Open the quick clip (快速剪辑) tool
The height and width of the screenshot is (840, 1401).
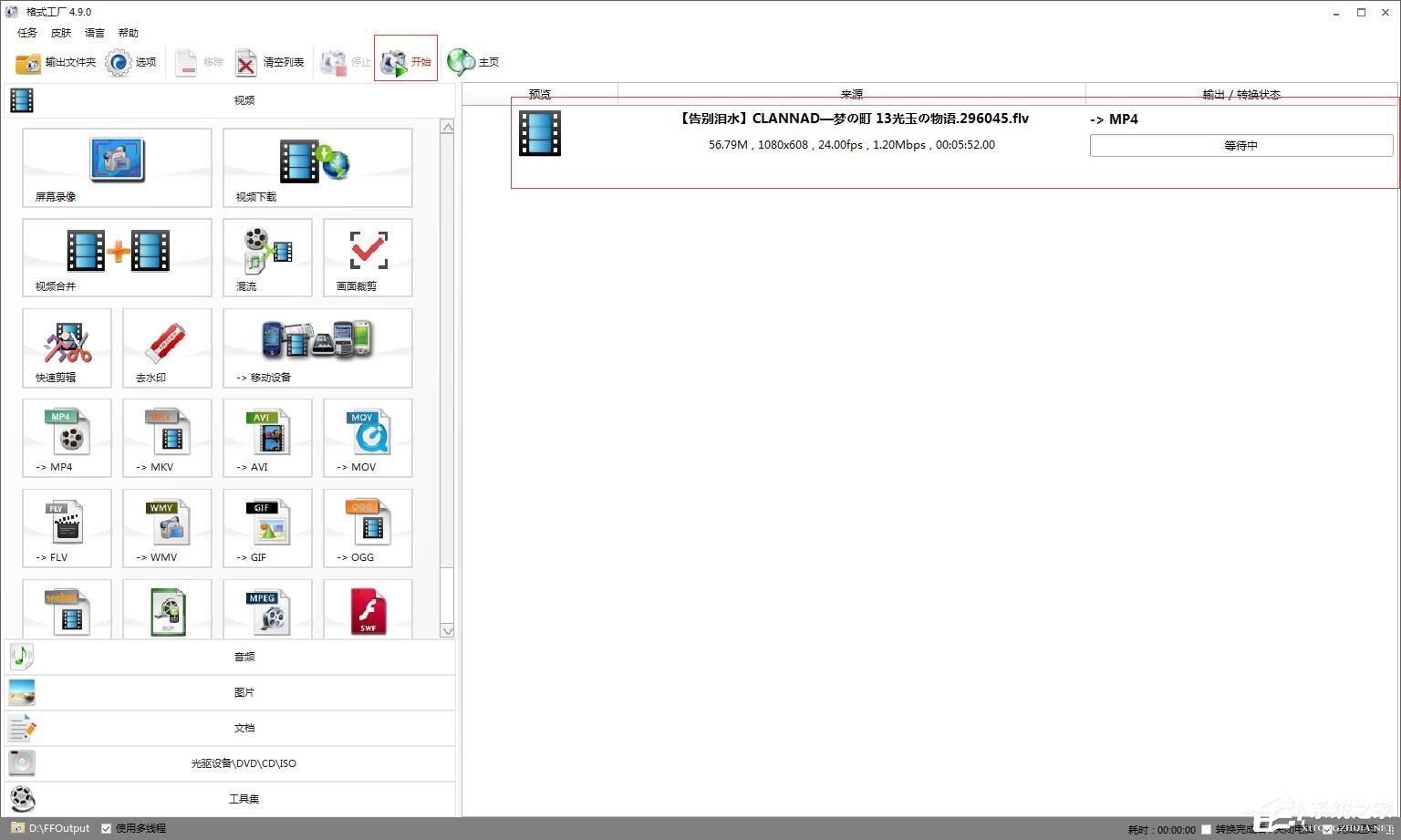point(67,347)
